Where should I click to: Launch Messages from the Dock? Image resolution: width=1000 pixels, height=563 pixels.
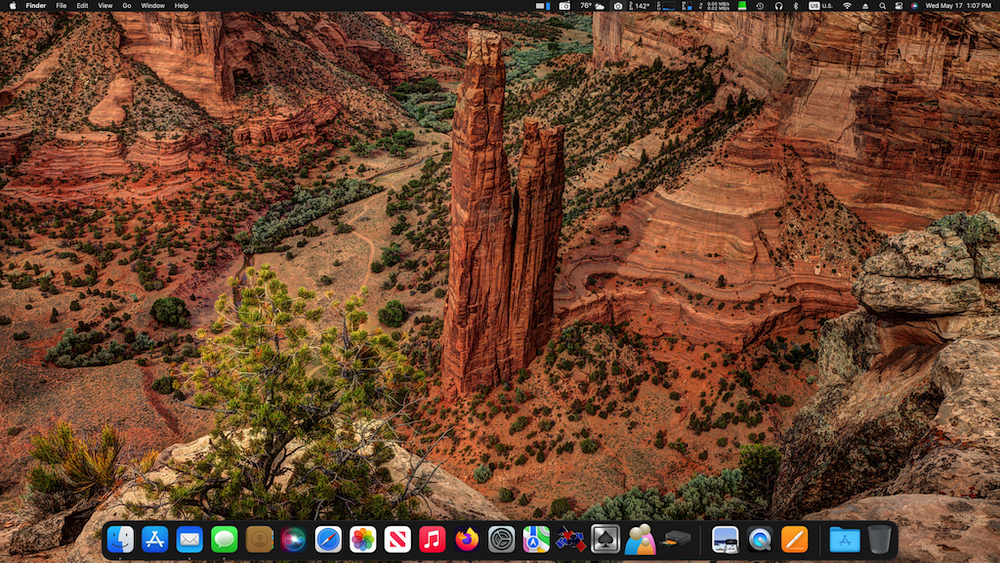[224, 539]
